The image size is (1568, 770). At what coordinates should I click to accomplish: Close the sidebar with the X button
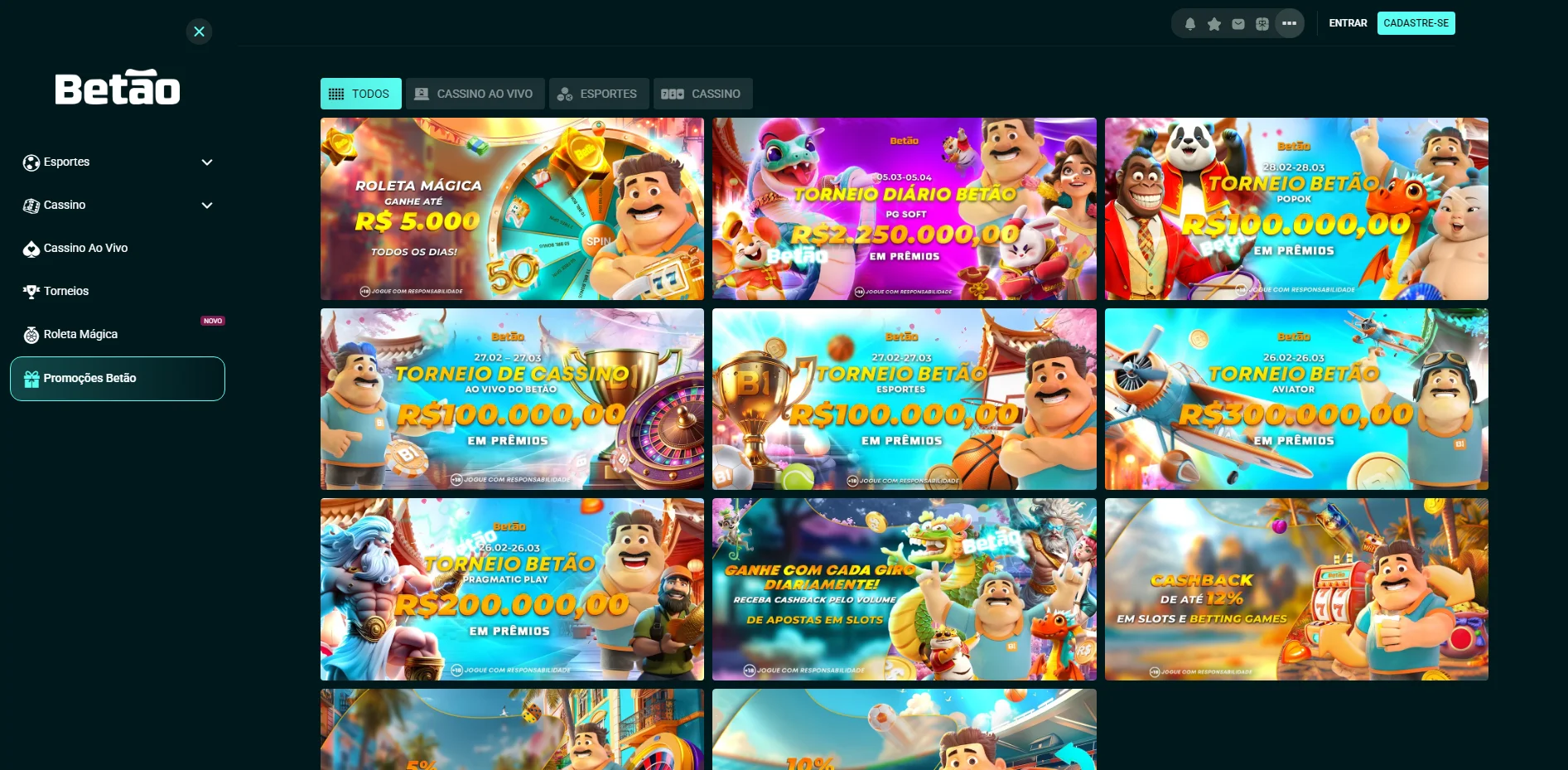tap(199, 31)
